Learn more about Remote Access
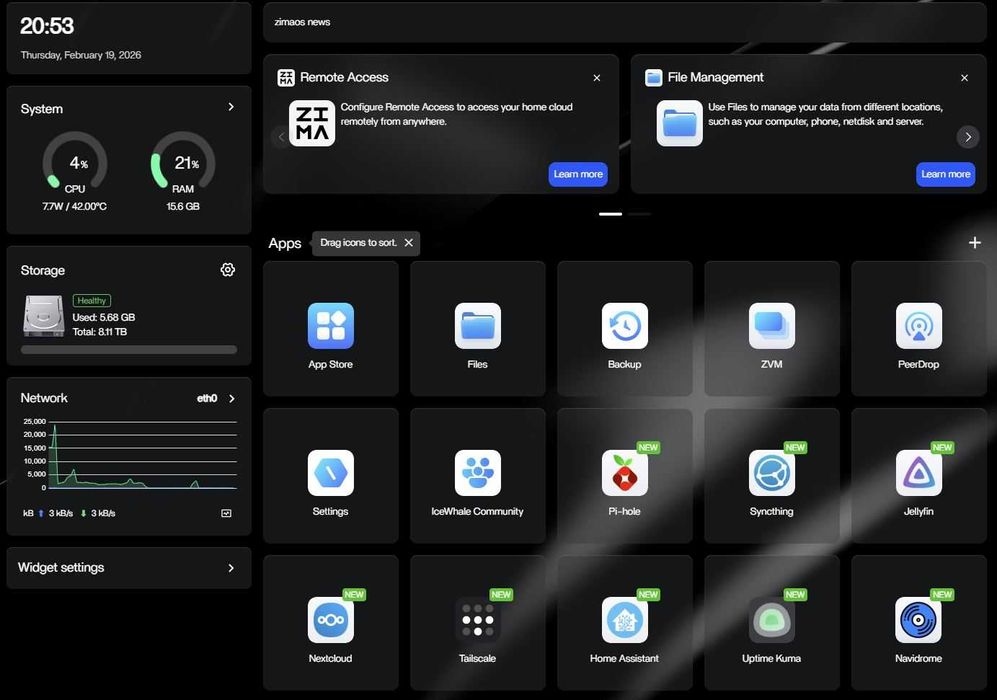The width and height of the screenshot is (997, 700). click(x=578, y=174)
